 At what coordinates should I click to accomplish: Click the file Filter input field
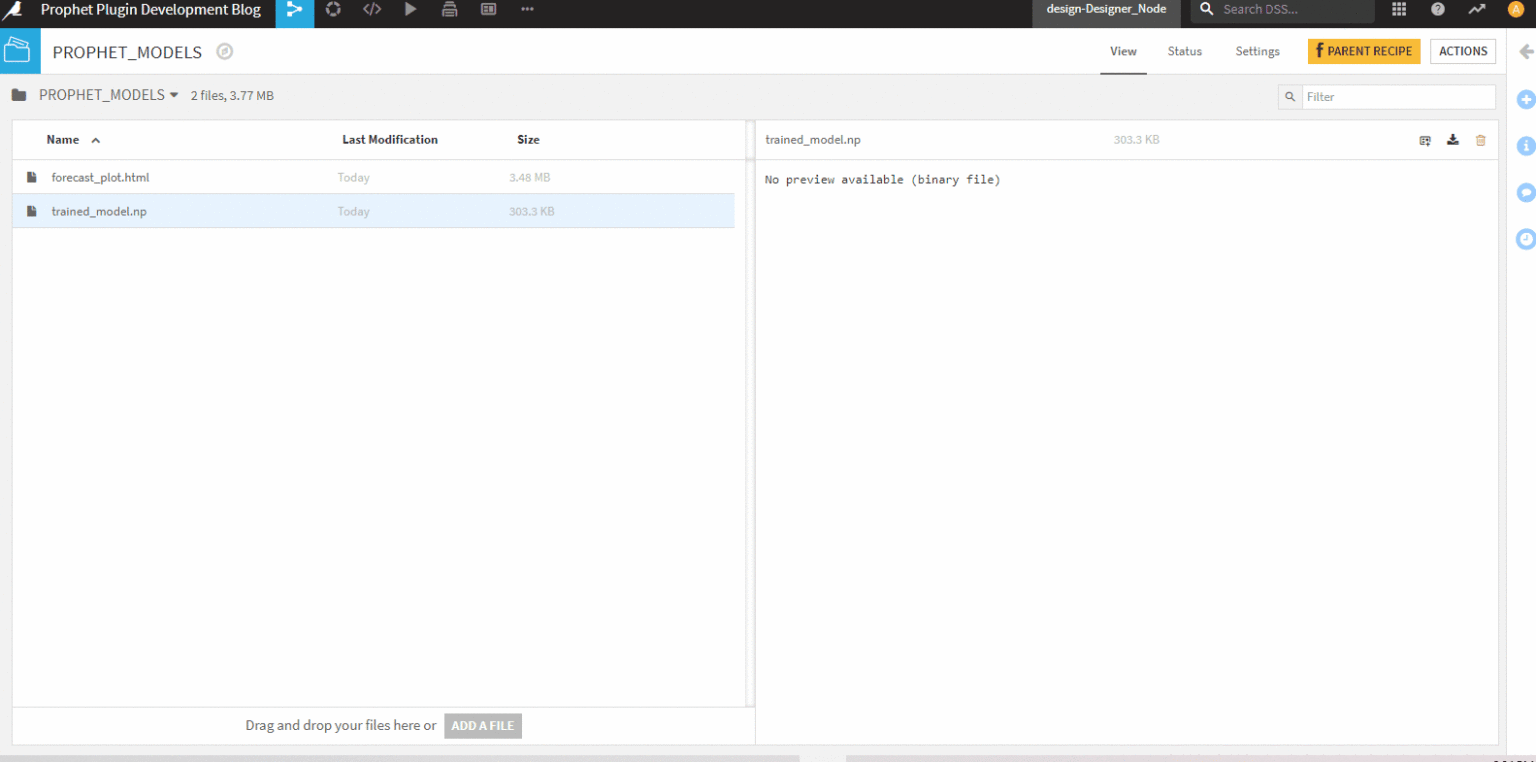tap(1398, 96)
